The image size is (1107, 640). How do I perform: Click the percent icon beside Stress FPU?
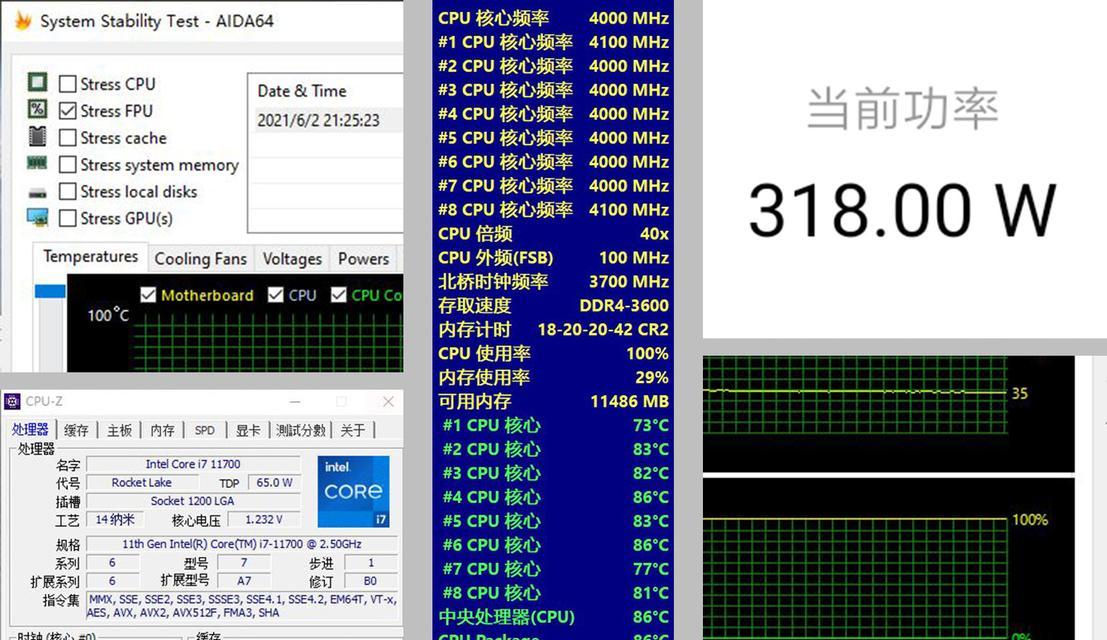pyautogui.click(x=37, y=109)
